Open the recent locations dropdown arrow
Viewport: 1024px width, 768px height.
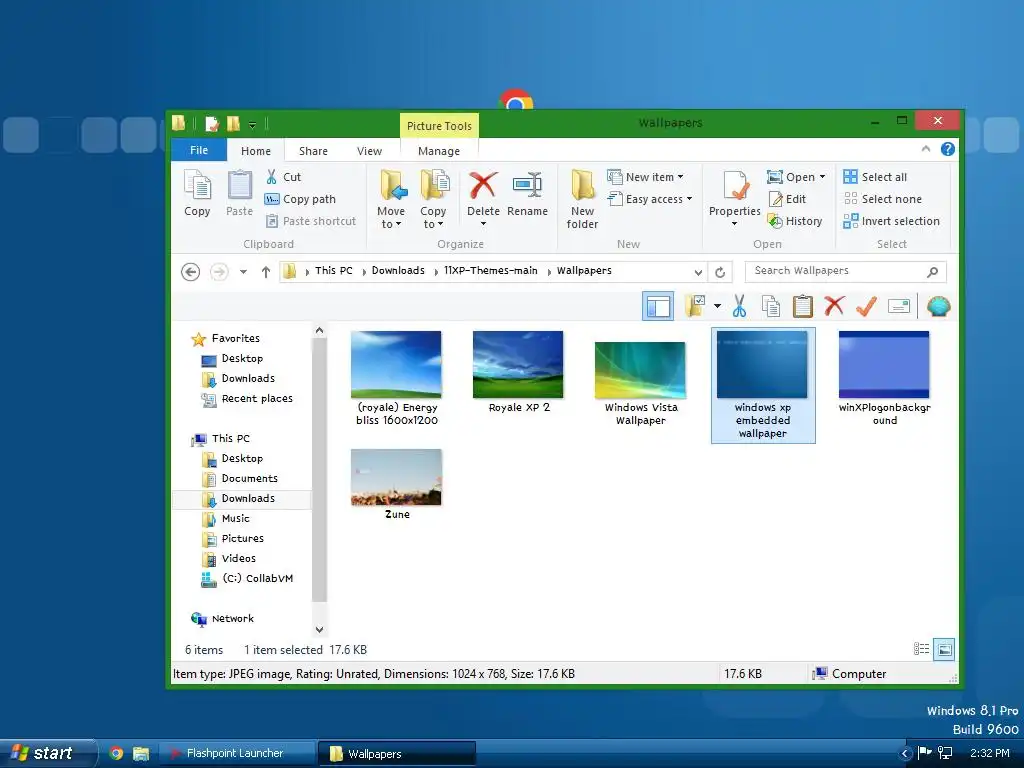click(243, 272)
